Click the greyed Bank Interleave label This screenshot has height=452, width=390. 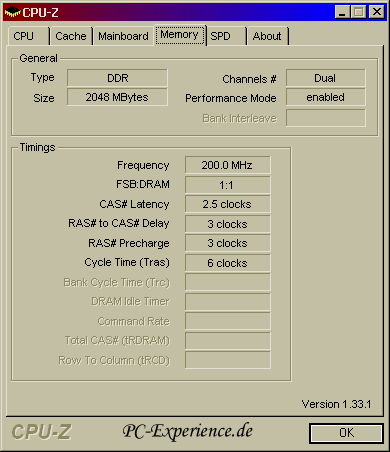coord(239,118)
